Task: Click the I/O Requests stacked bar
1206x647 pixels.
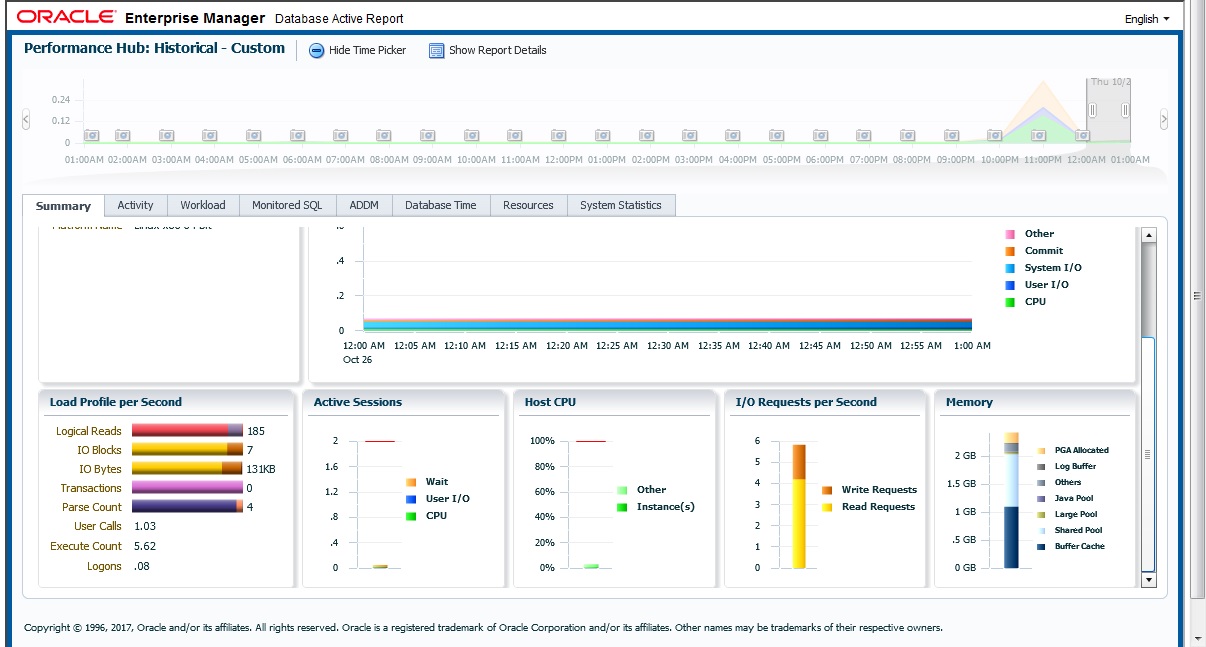Action: 799,506
